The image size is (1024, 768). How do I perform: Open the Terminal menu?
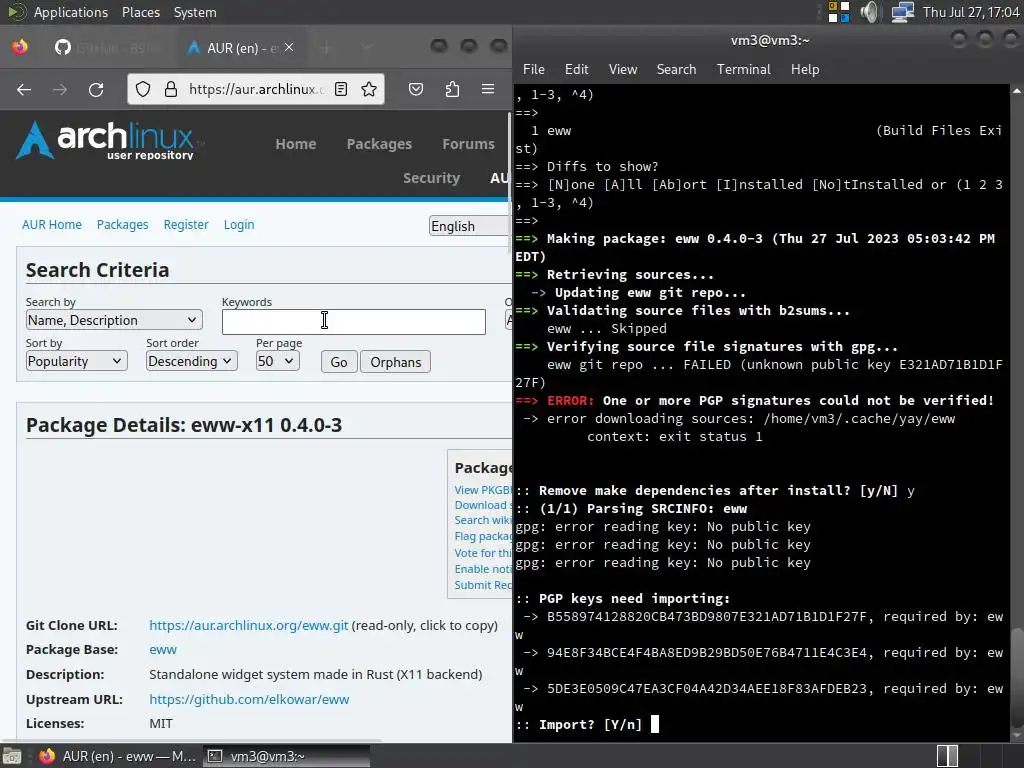[743, 69]
